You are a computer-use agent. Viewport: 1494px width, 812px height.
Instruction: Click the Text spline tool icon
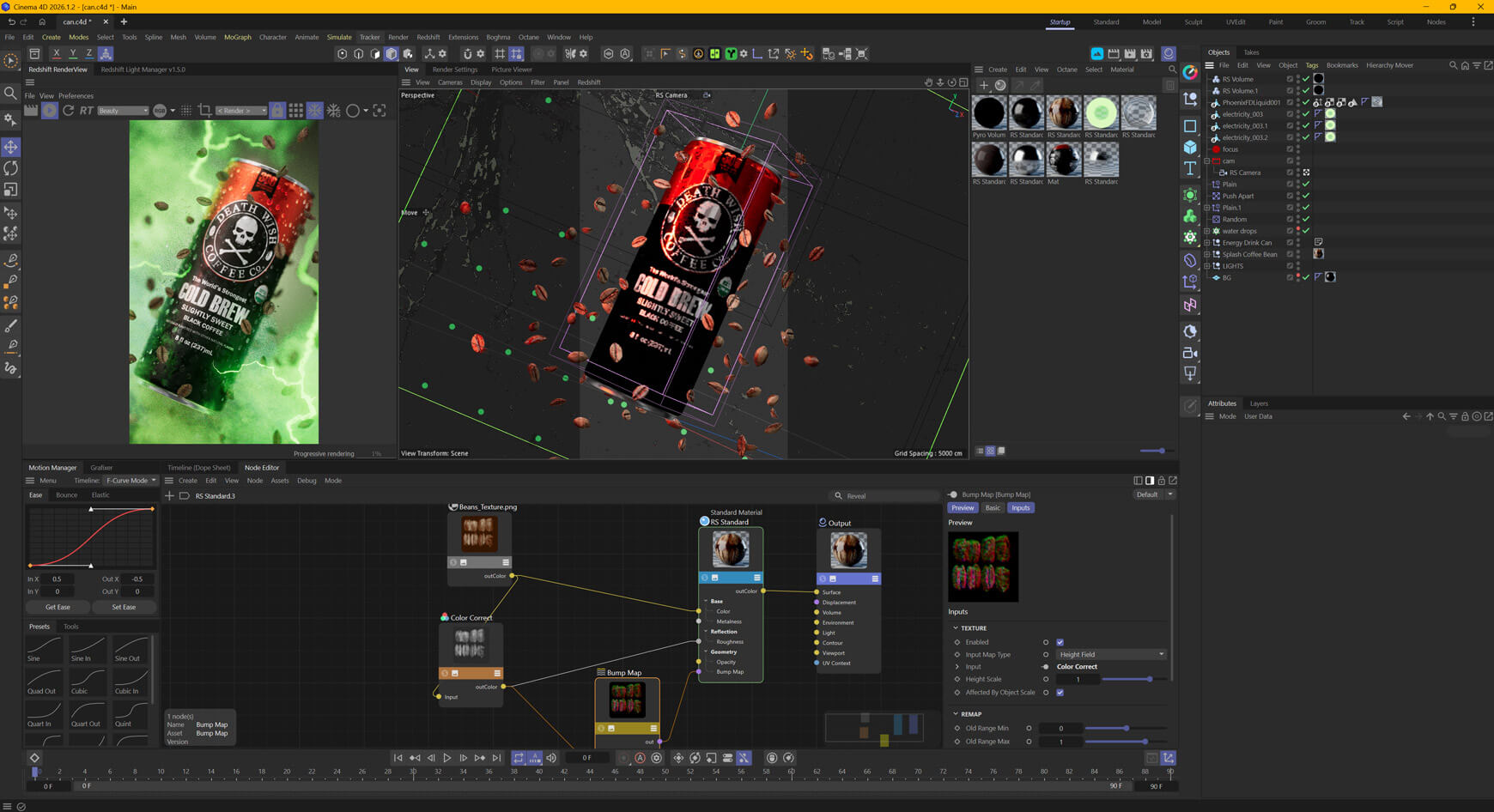(x=1190, y=169)
